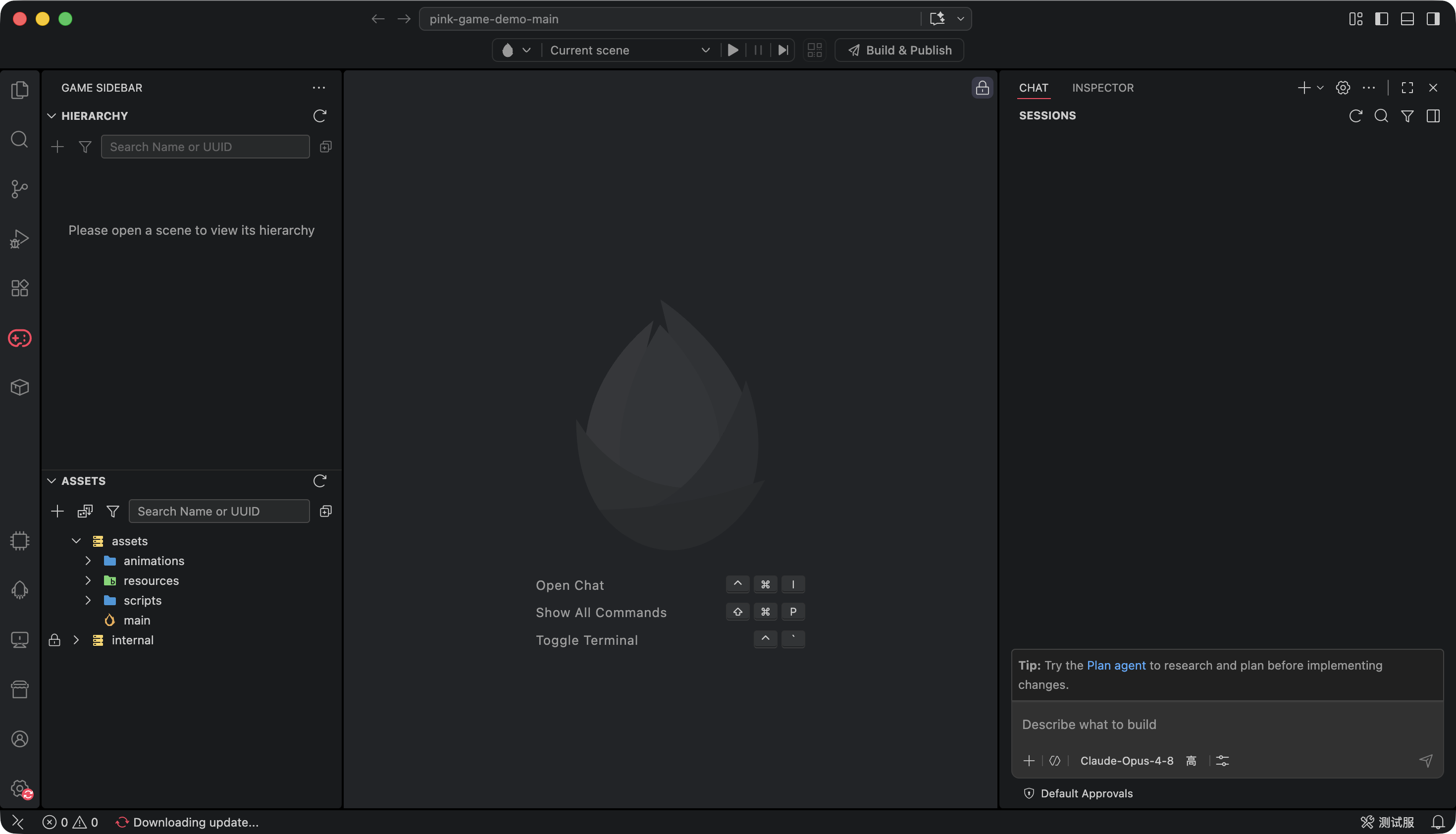Viewport: 1456px width, 834px height.
Task: Open the Run and Debug view
Action: point(19,238)
